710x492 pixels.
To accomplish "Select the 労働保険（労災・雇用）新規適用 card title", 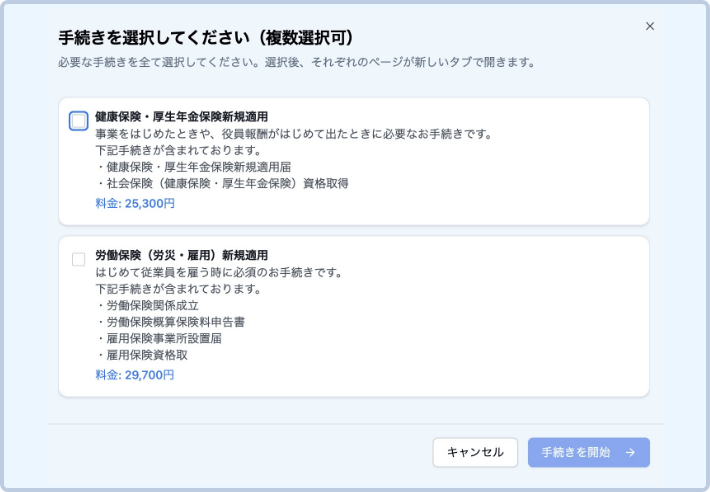I will (x=181, y=255).
